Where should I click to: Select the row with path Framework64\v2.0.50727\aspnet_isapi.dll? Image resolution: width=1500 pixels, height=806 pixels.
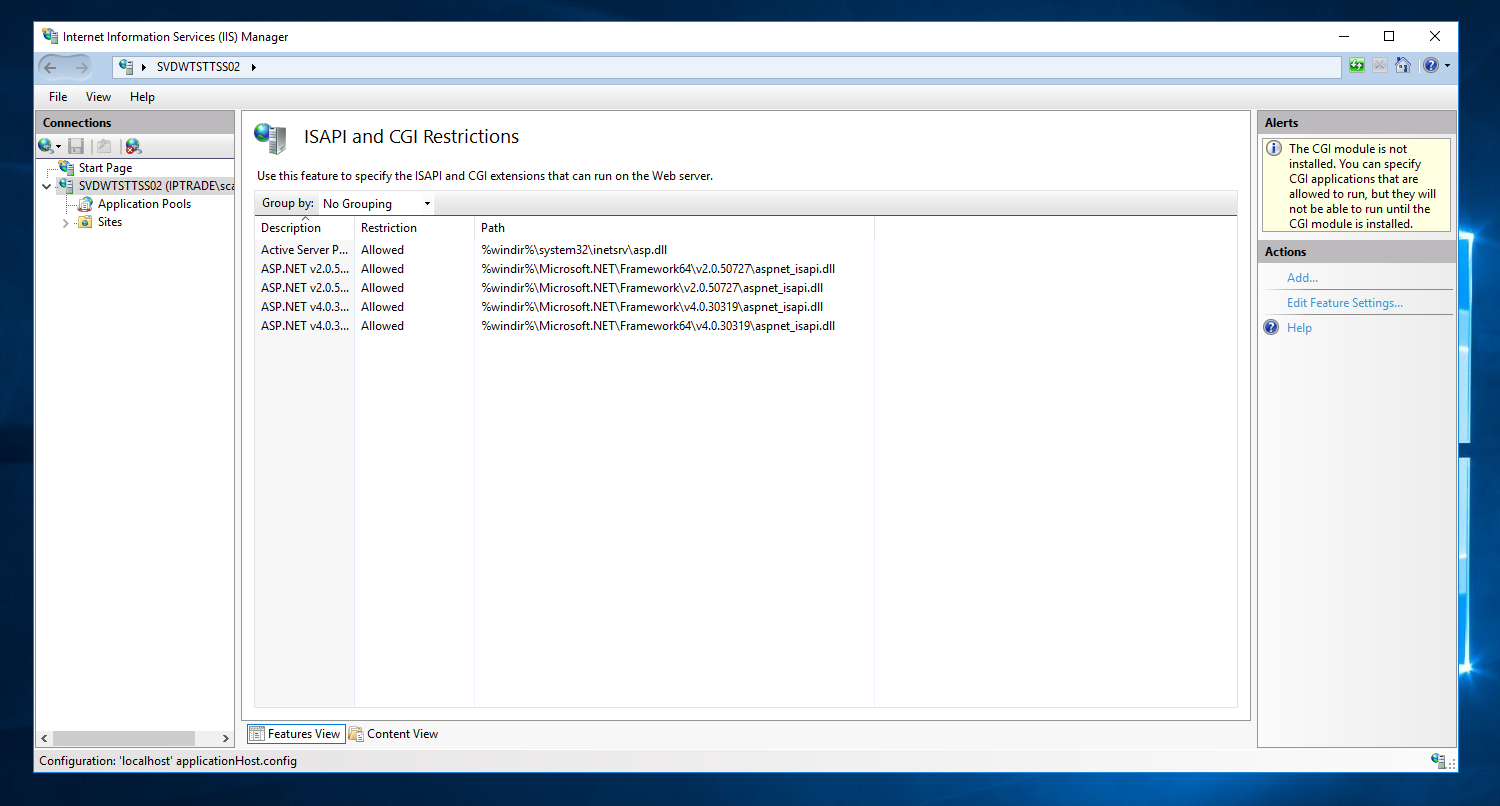564,269
